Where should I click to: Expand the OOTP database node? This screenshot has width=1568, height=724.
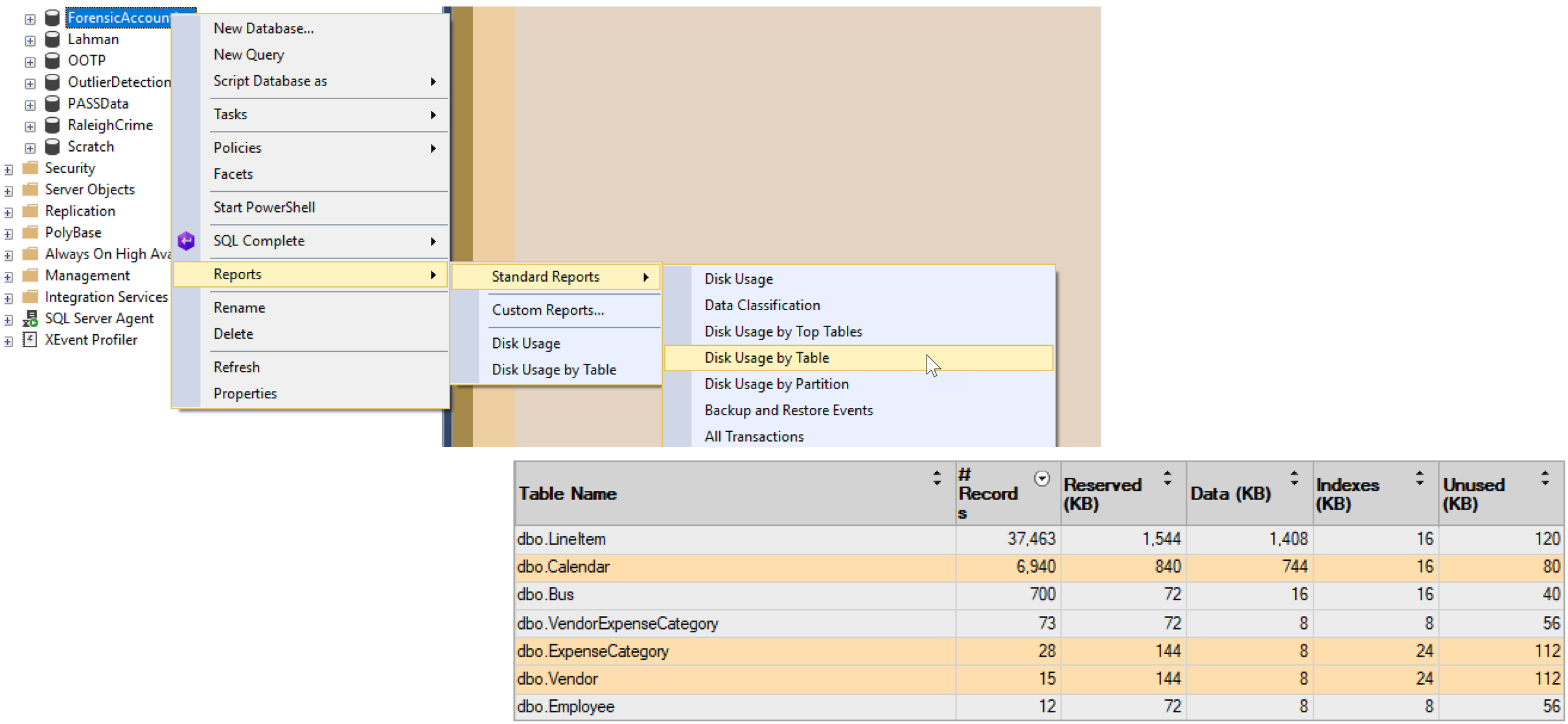pyautogui.click(x=30, y=62)
